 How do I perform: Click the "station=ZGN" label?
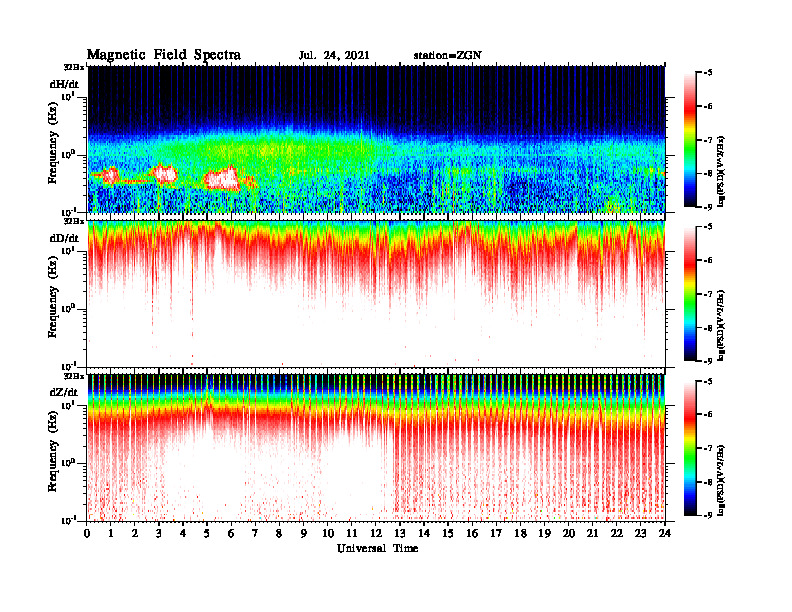pos(447,56)
